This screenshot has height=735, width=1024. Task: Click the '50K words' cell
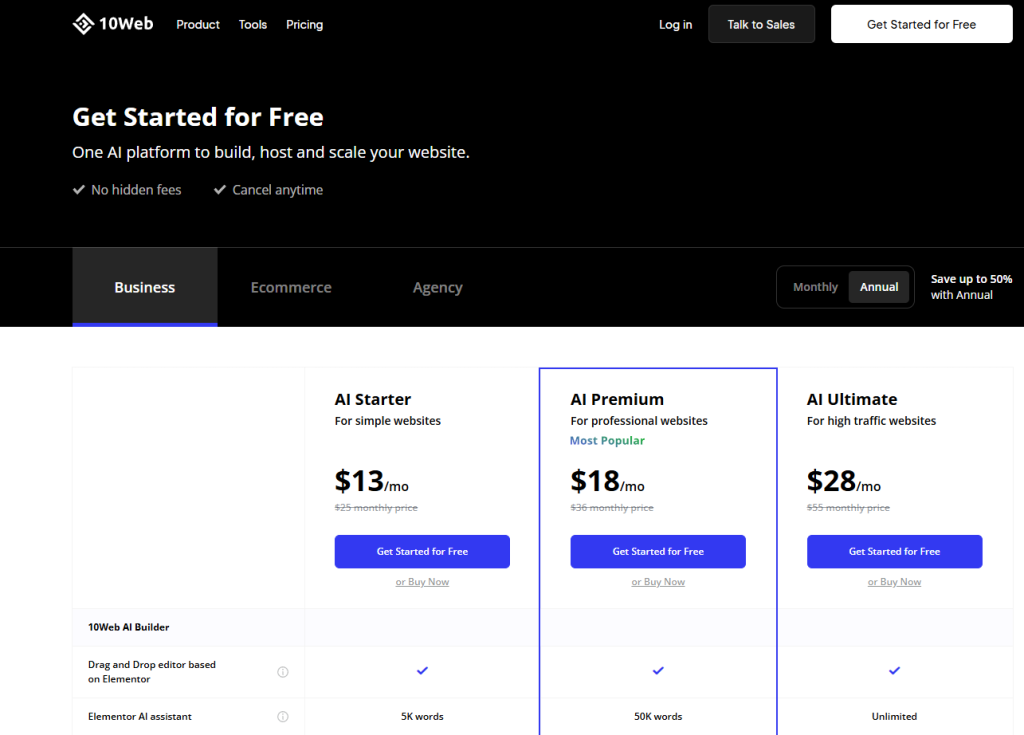click(658, 717)
